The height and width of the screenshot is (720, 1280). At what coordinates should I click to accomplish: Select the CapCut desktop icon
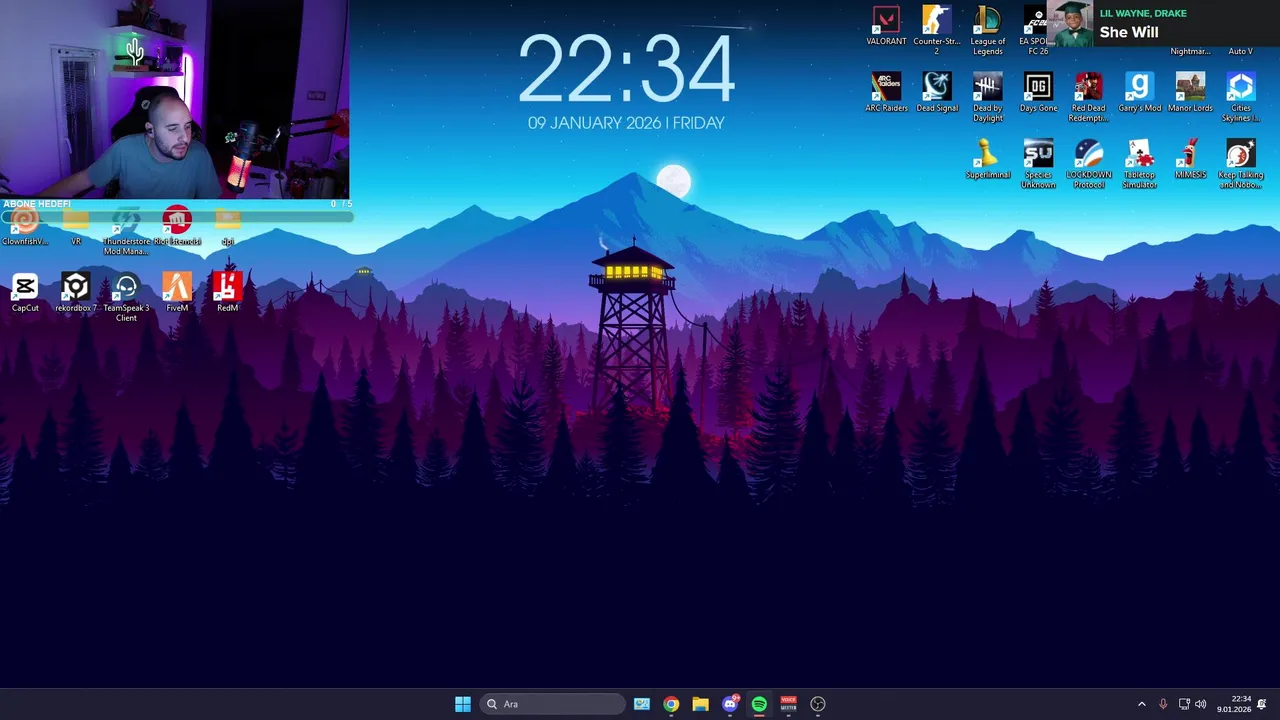click(x=25, y=293)
